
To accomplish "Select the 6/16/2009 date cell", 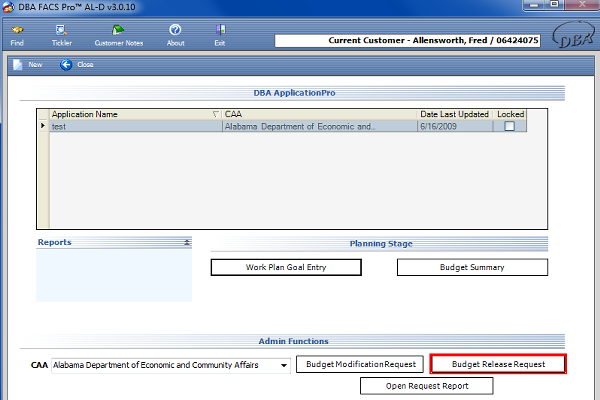I will coord(455,126).
